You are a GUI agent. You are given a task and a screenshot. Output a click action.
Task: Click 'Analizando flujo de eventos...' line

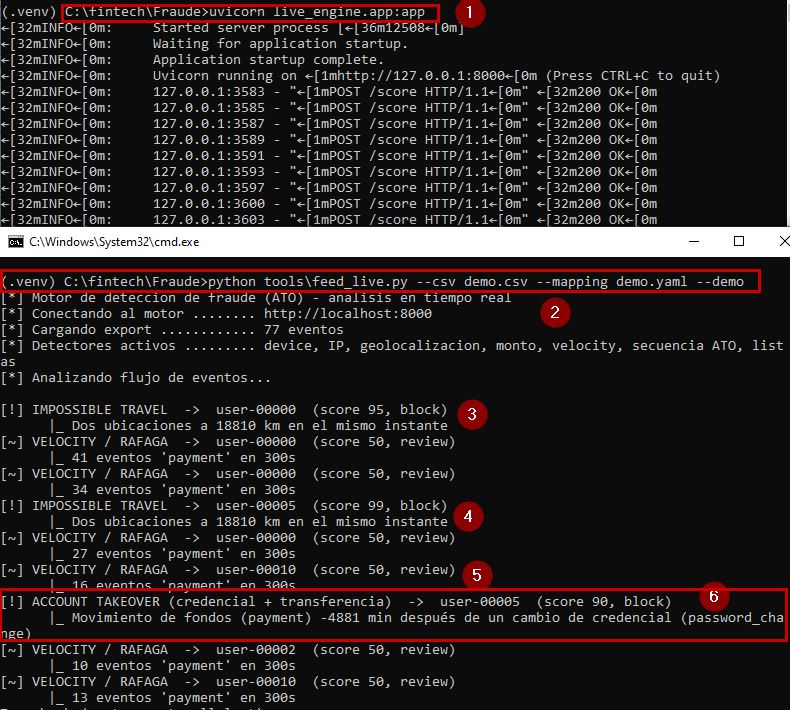[136, 377]
